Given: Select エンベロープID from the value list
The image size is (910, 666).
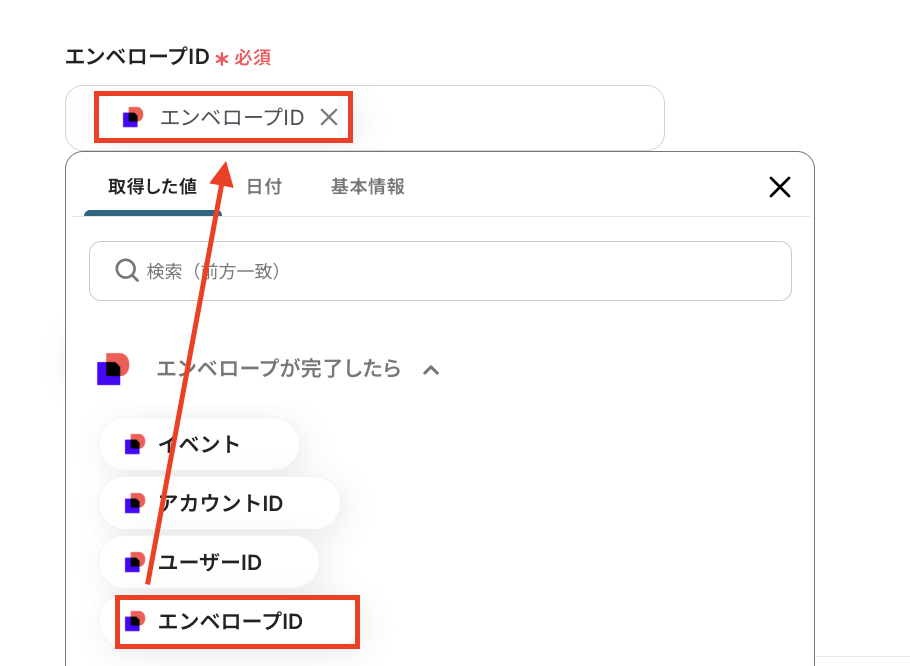Looking at the screenshot, I should click(x=231, y=621).
